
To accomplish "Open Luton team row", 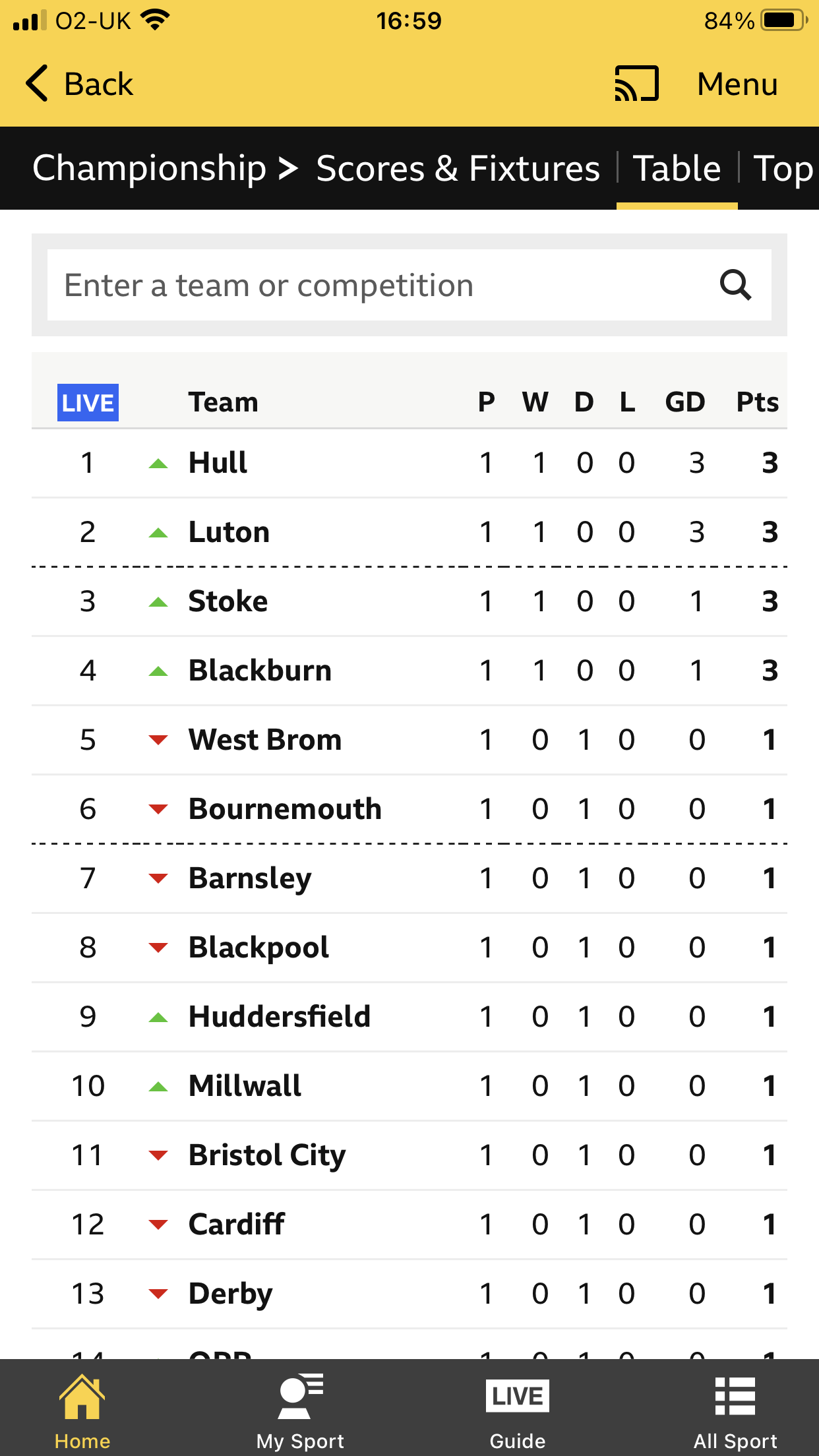I will click(x=229, y=532).
